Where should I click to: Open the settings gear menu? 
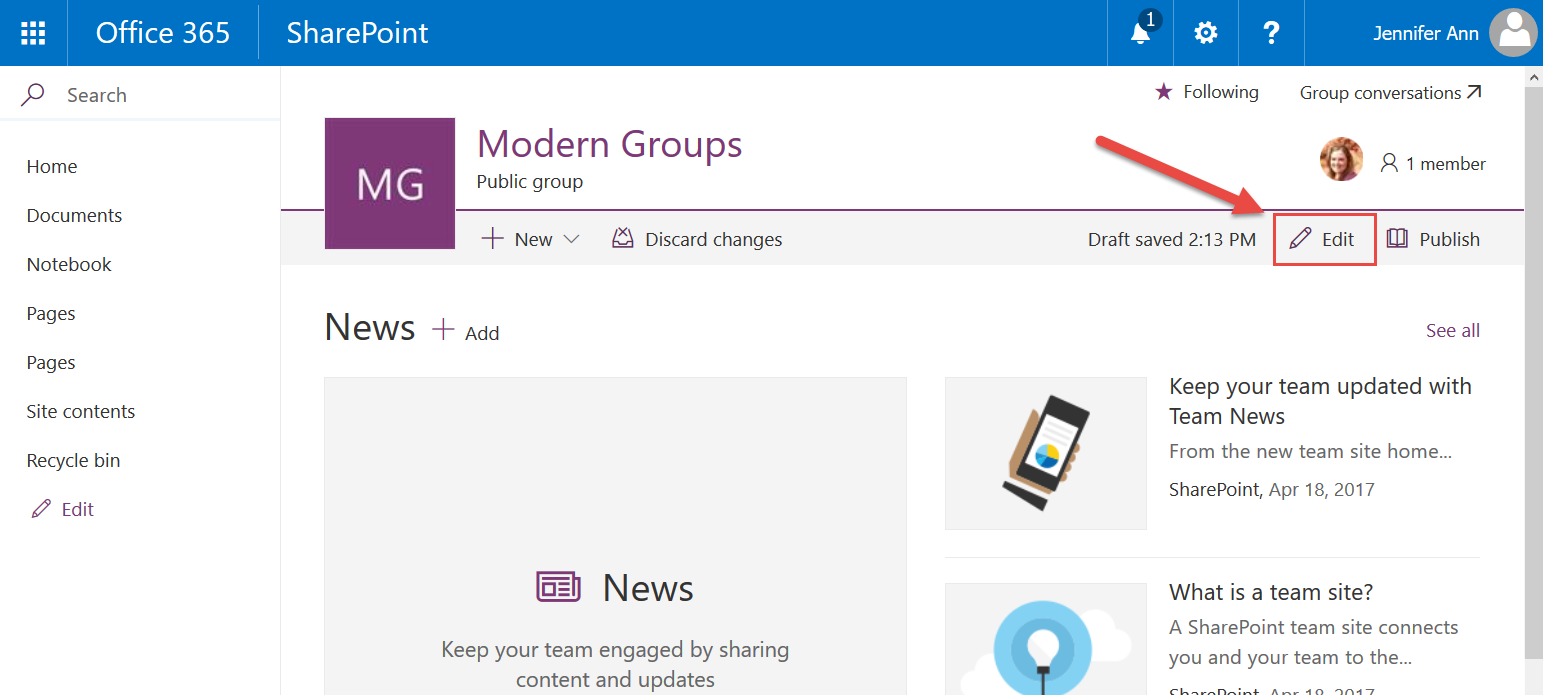1206,33
